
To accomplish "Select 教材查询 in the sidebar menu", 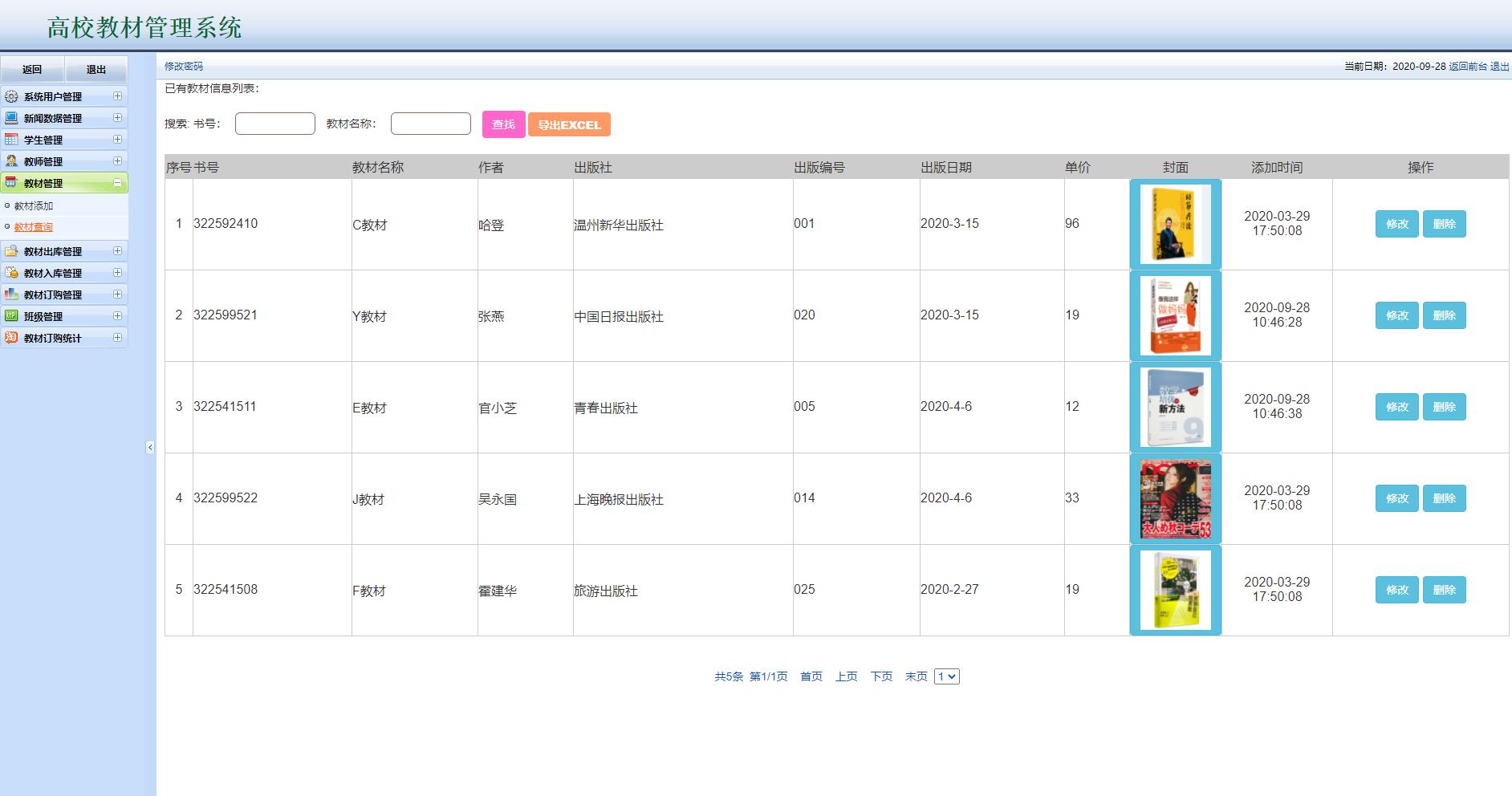I will pyautogui.click(x=34, y=226).
